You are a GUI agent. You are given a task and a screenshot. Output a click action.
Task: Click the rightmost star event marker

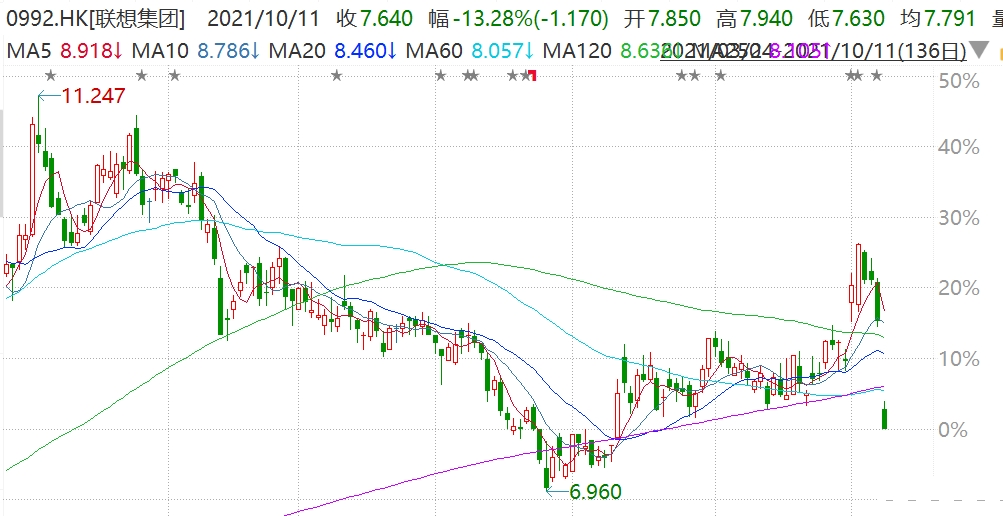pyautogui.click(x=876, y=76)
